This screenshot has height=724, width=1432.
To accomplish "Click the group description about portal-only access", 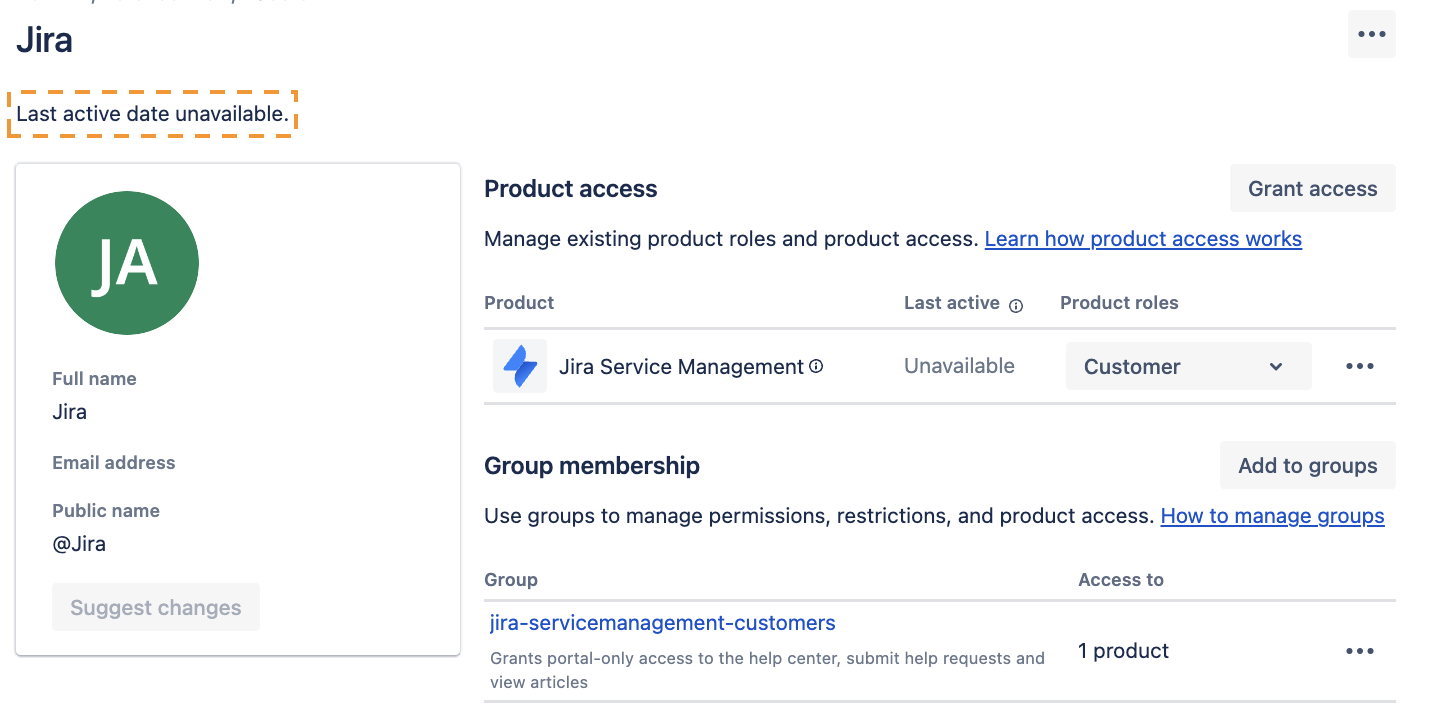I will click(x=767, y=670).
